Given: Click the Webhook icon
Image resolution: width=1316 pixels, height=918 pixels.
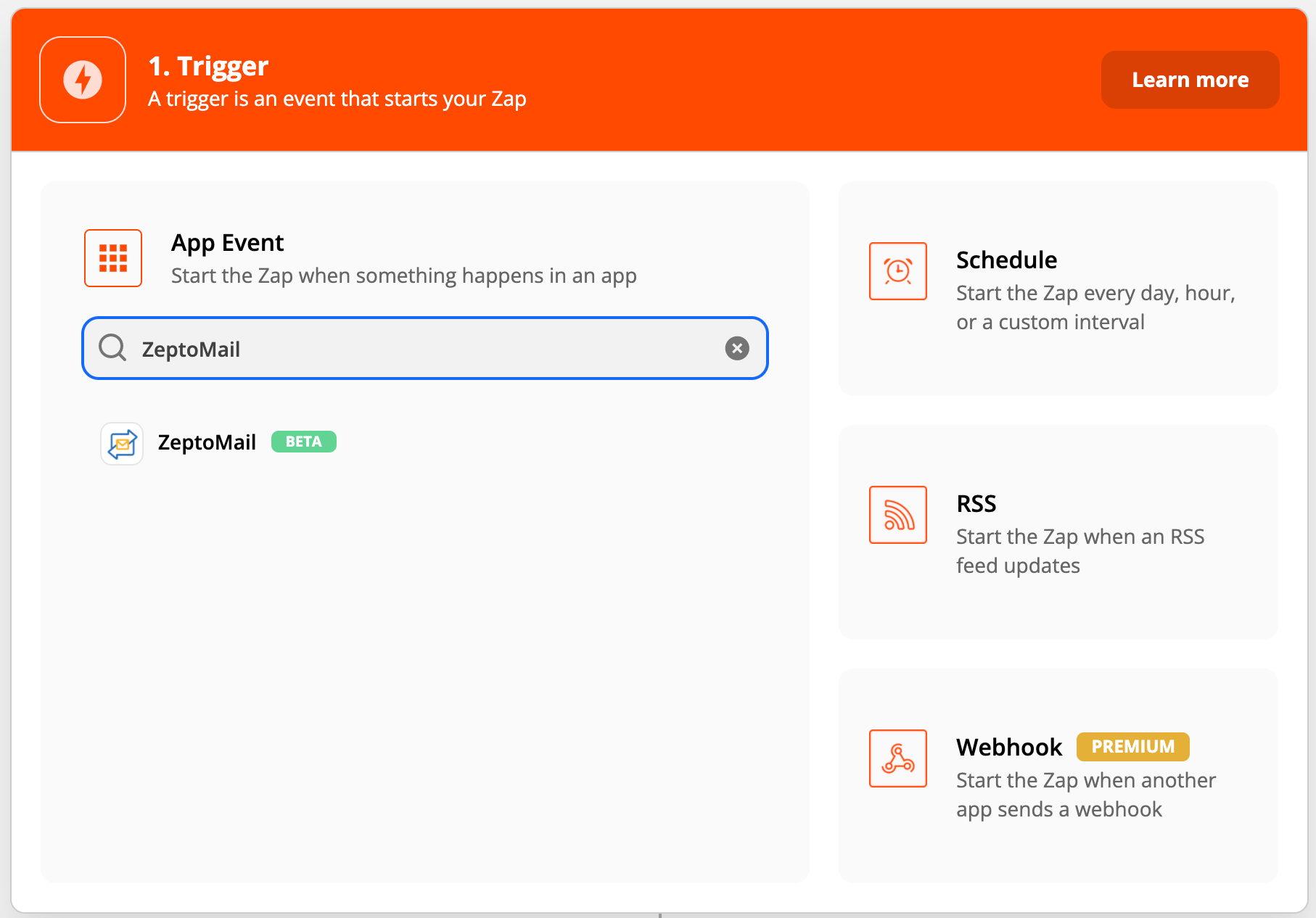Looking at the screenshot, I should [x=898, y=758].
